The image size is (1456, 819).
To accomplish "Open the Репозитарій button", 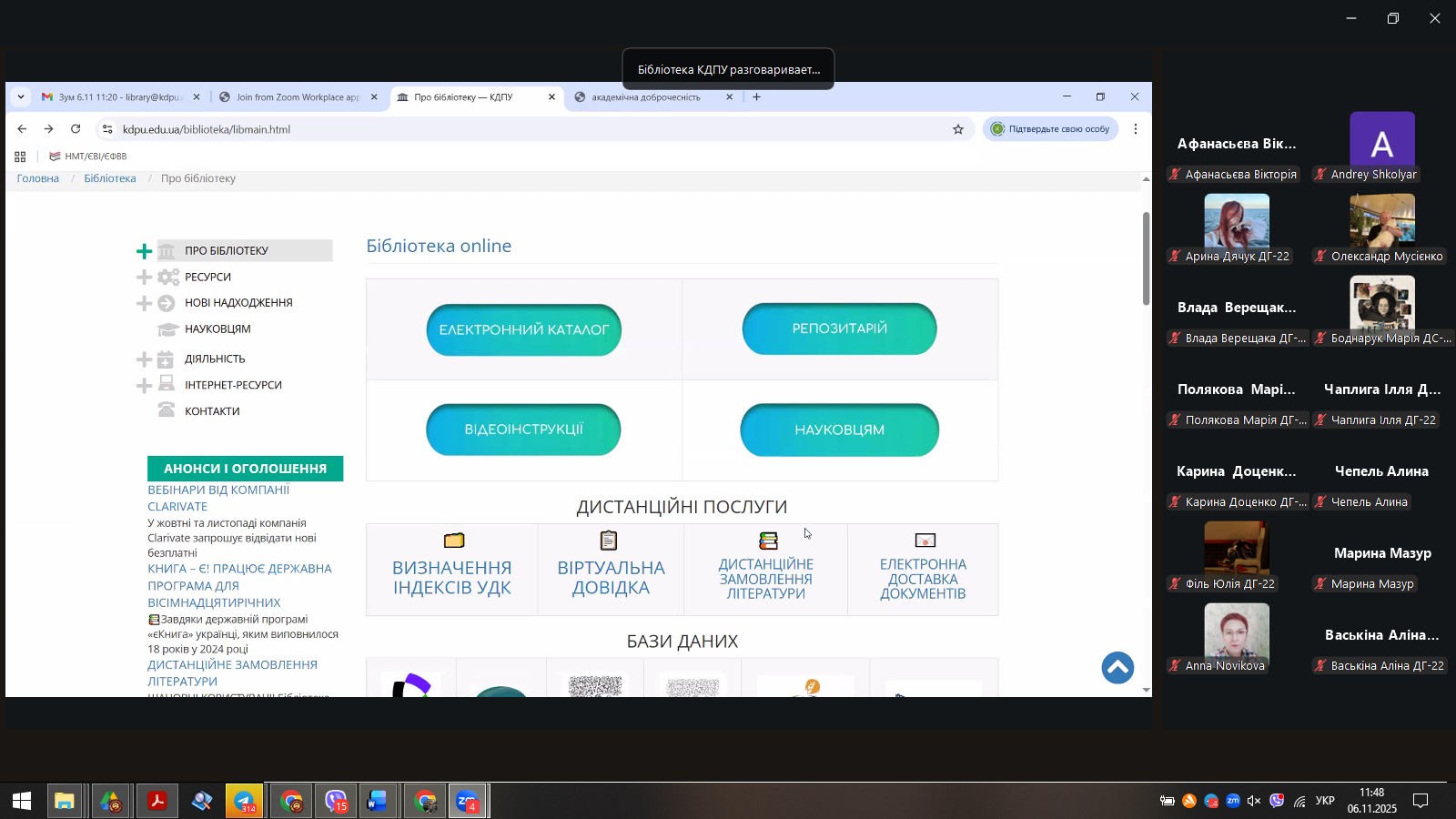I will click(839, 329).
